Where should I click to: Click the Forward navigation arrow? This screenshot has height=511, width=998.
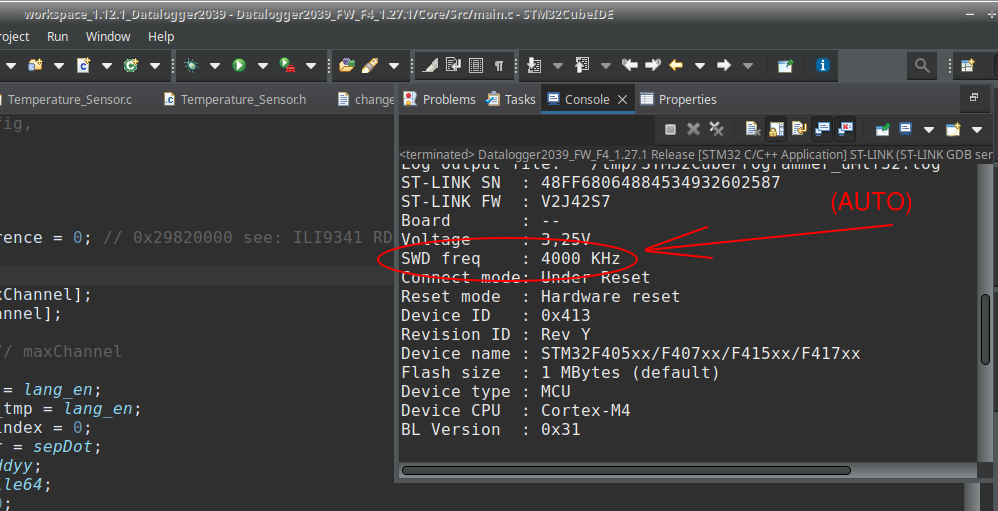coord(724,65)
